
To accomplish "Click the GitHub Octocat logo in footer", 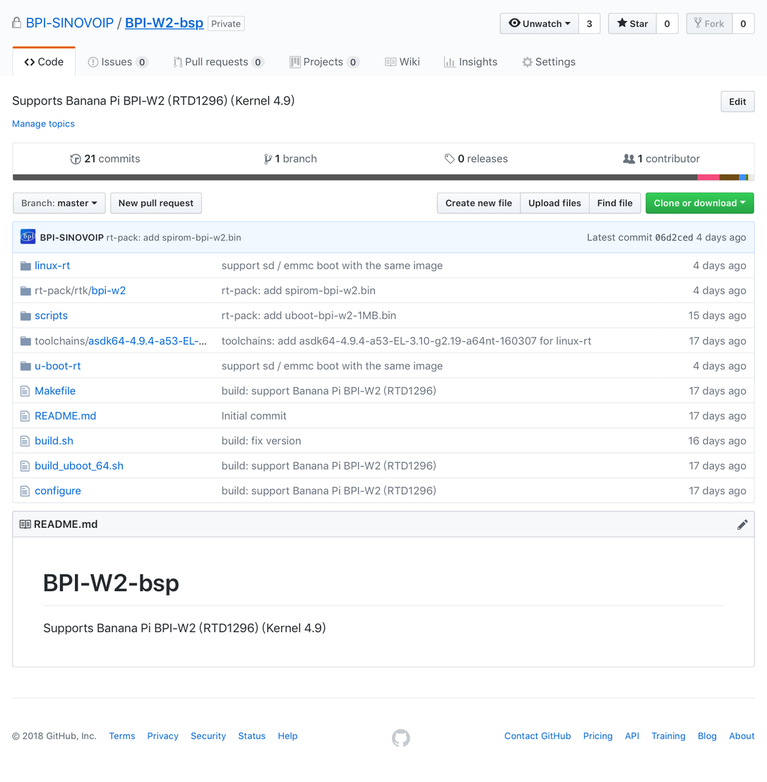I will point(401,738).
